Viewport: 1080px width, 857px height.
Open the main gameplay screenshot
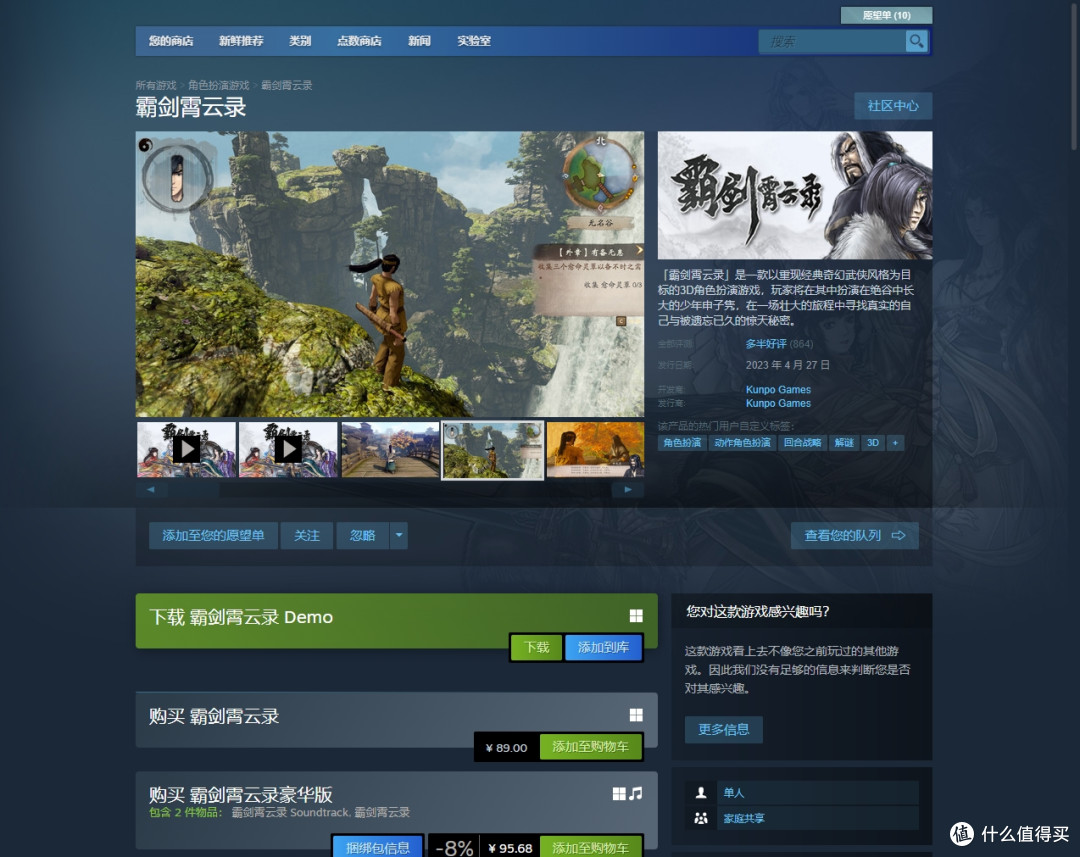point(390,274)
